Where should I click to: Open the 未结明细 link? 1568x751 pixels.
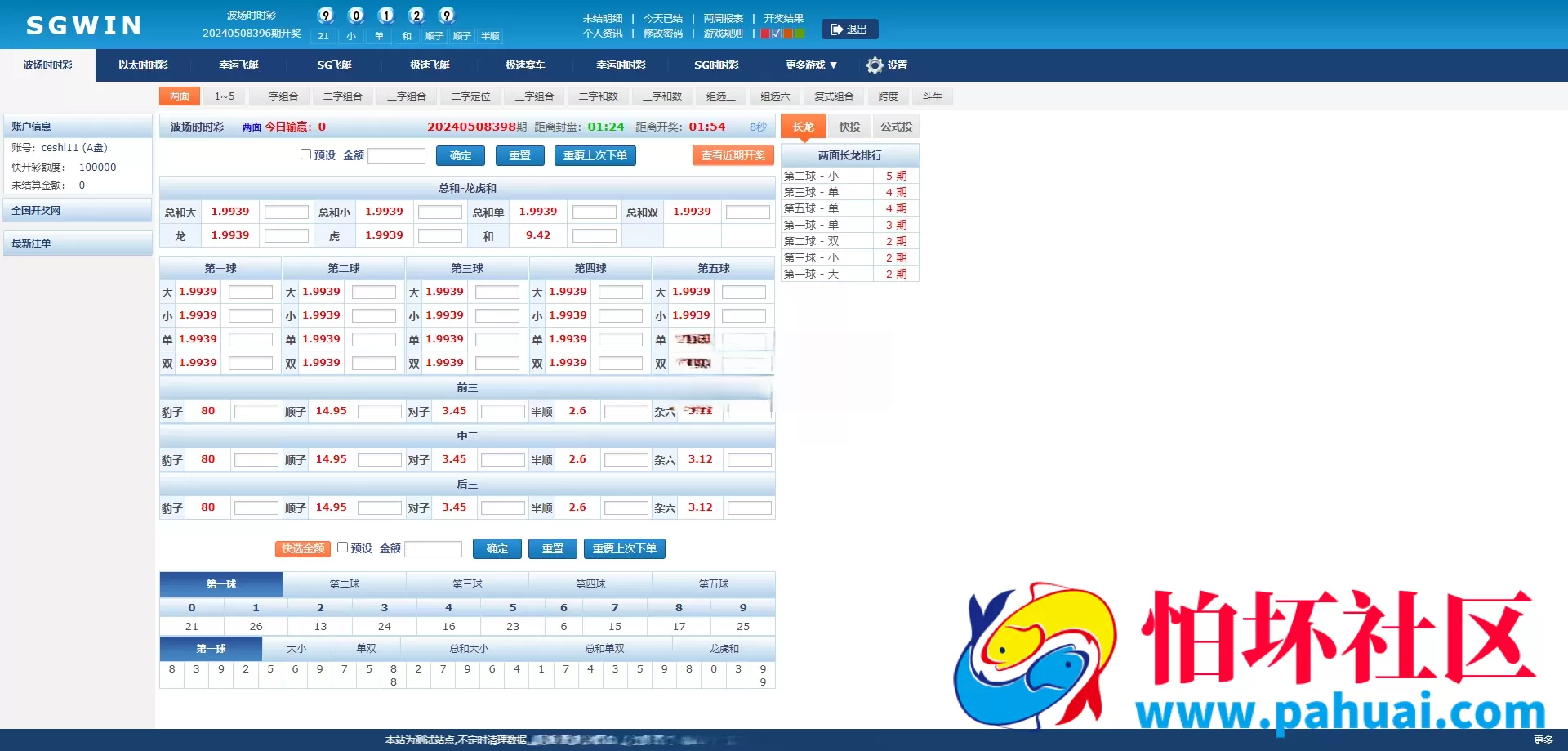pyautogui.click(x=603, y=18)
